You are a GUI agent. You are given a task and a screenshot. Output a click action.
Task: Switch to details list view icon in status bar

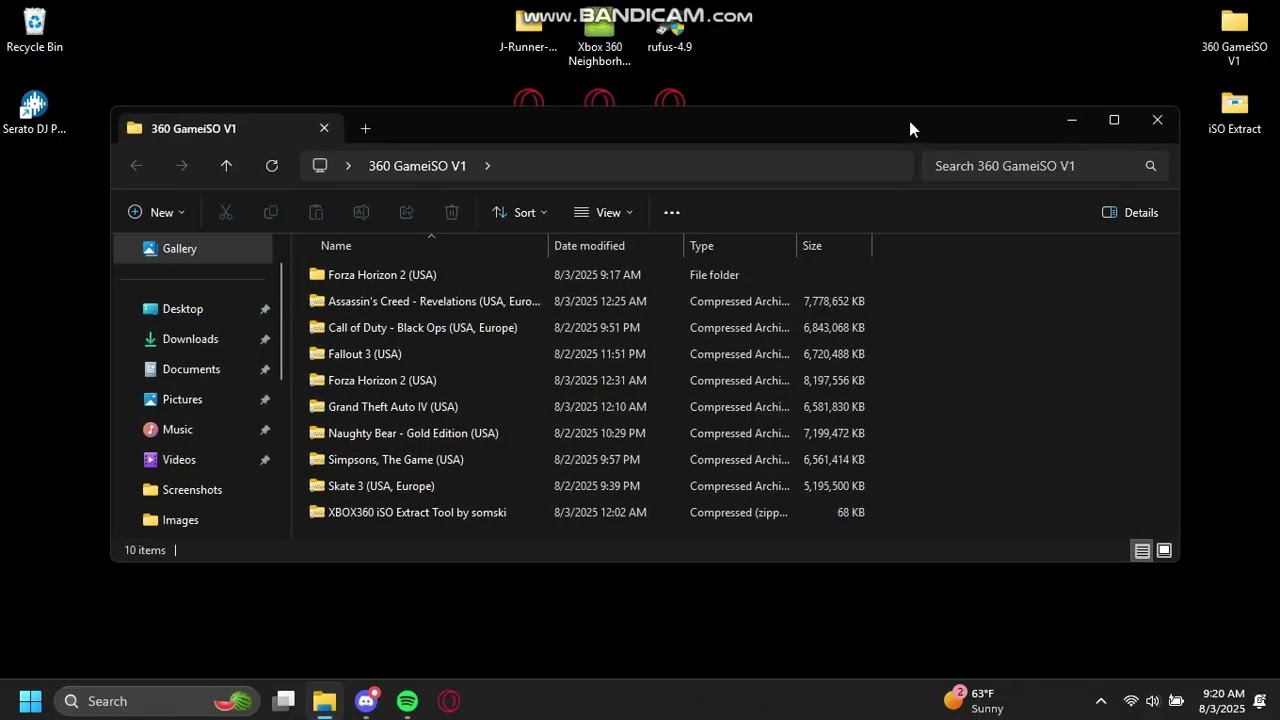pos(1142,551)
